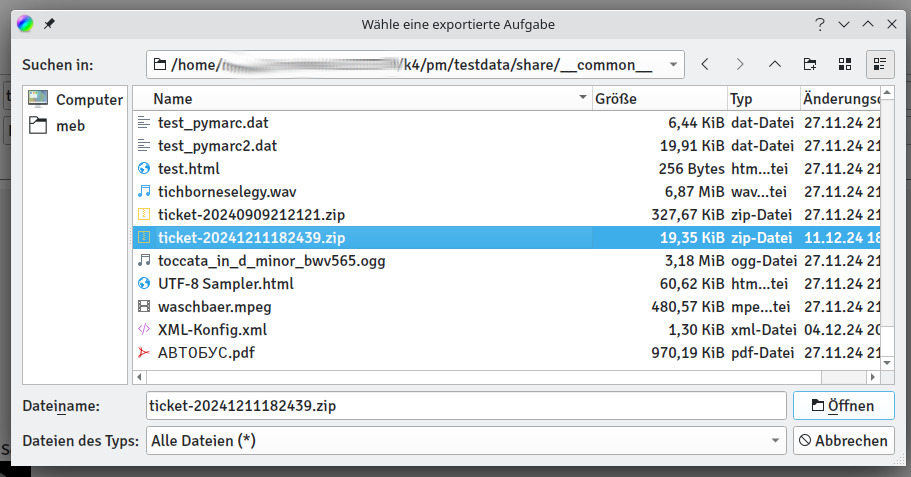Select file name toccata_in_d_minor_bwv565.ogg

272,260
